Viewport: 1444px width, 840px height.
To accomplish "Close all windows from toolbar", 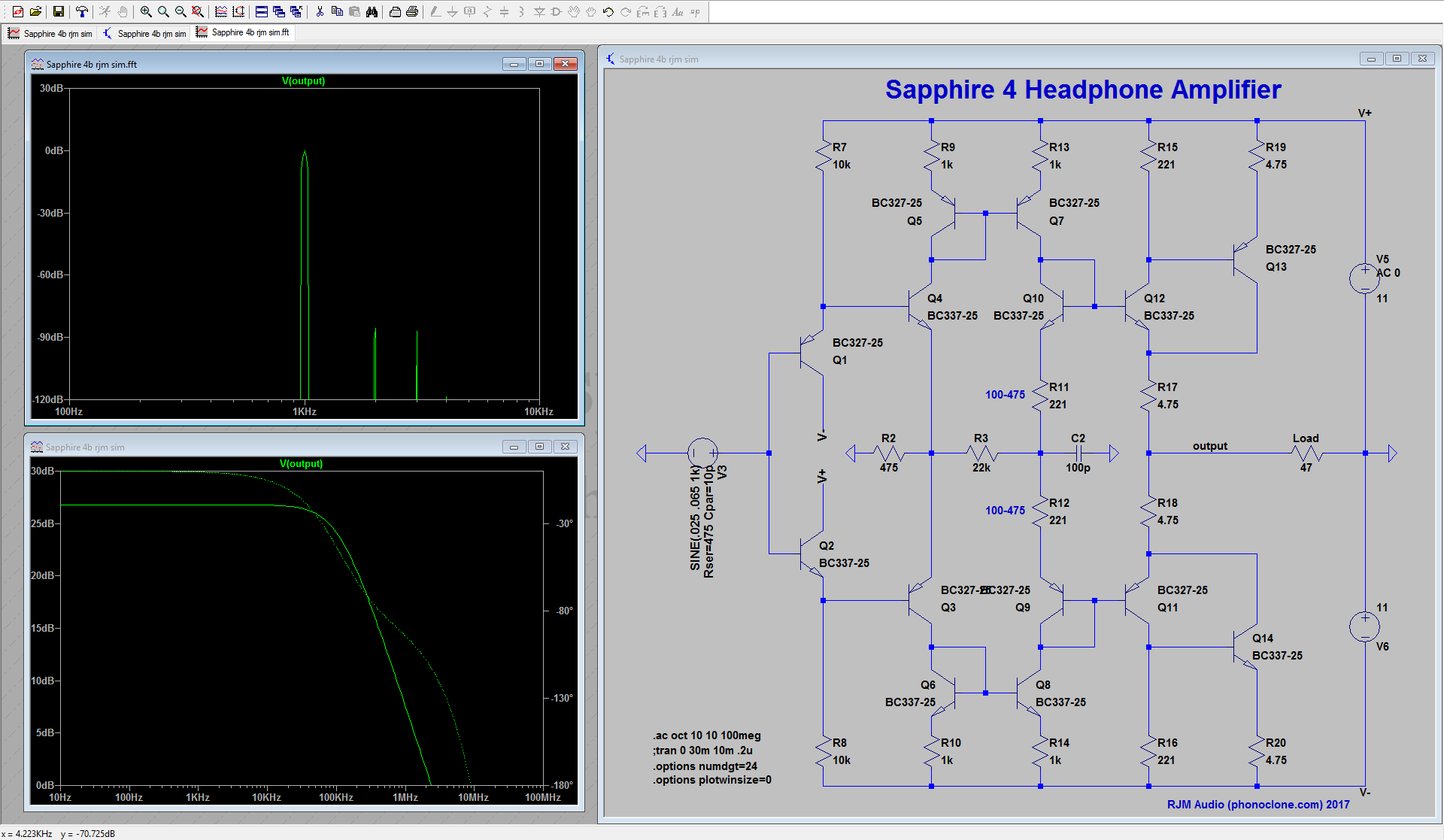I will coord(296,11).
